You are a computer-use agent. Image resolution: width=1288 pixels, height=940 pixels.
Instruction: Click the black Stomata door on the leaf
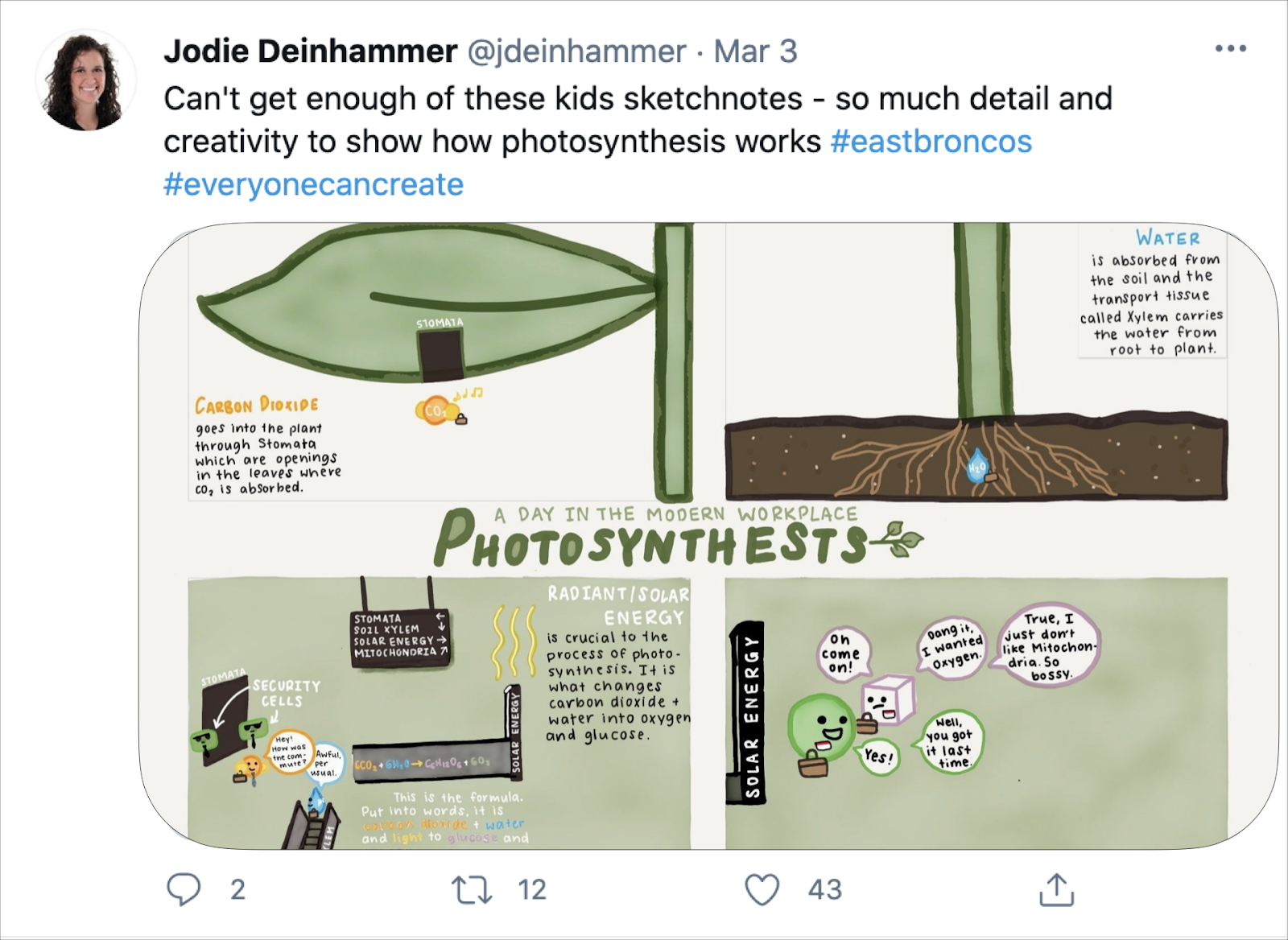coord(440,356)
